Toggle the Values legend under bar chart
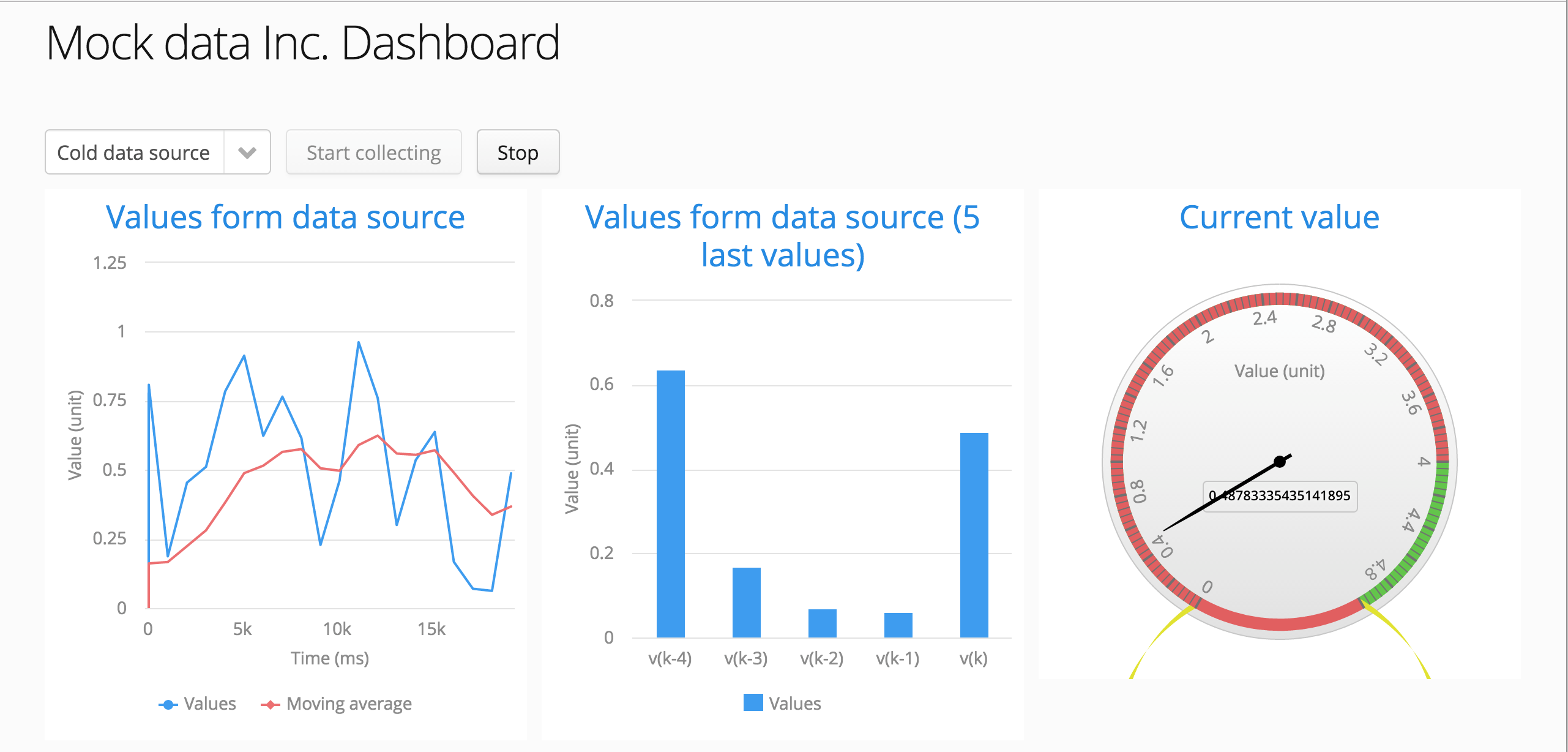 click(x=782, y=703)
